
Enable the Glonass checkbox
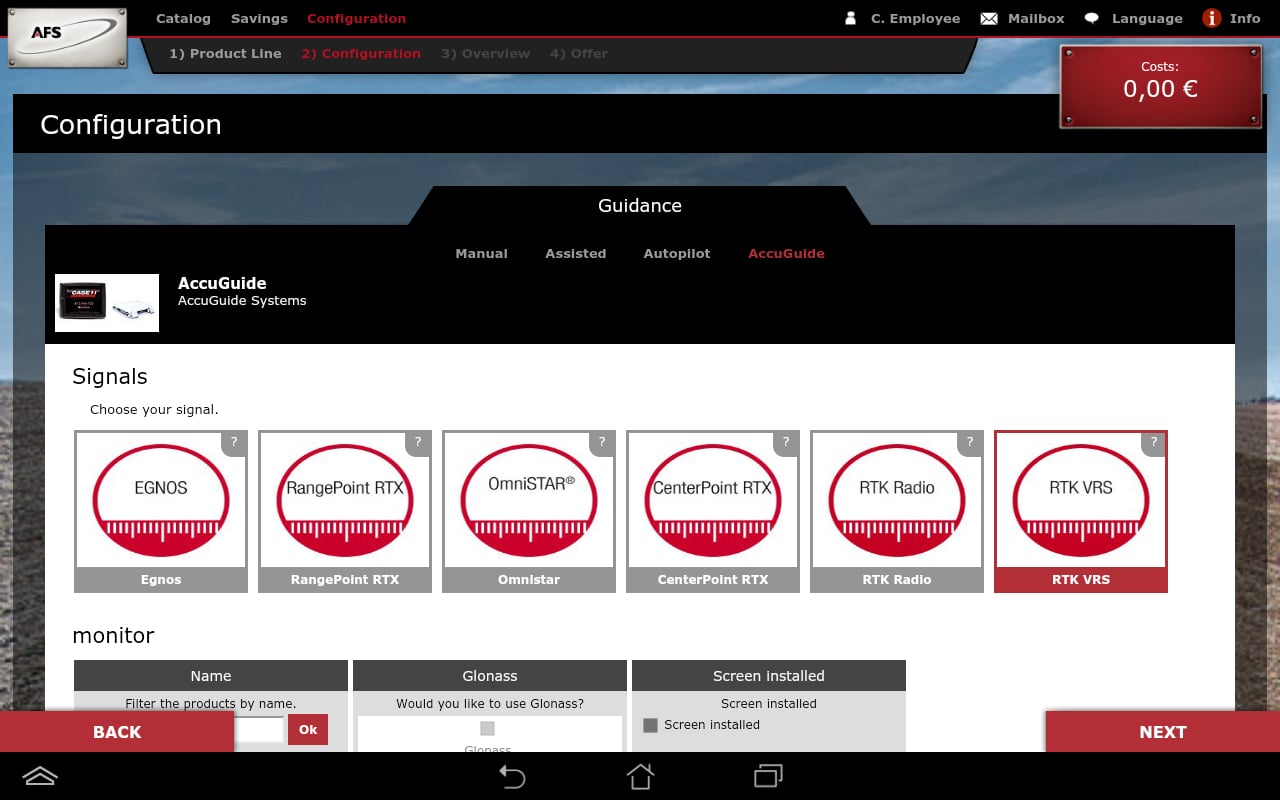pos(488,729)
